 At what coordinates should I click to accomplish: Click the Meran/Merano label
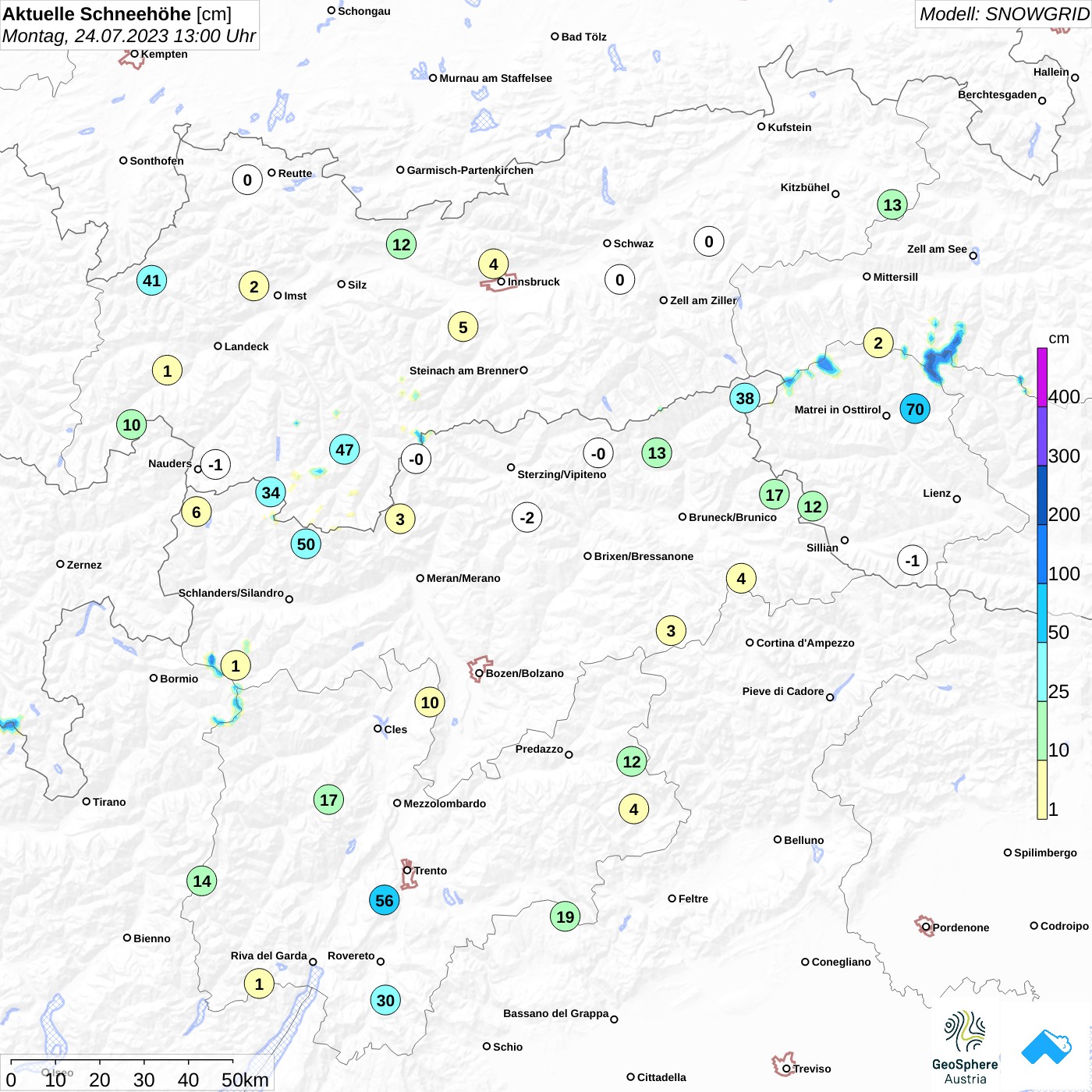click(x=463, y=578)
